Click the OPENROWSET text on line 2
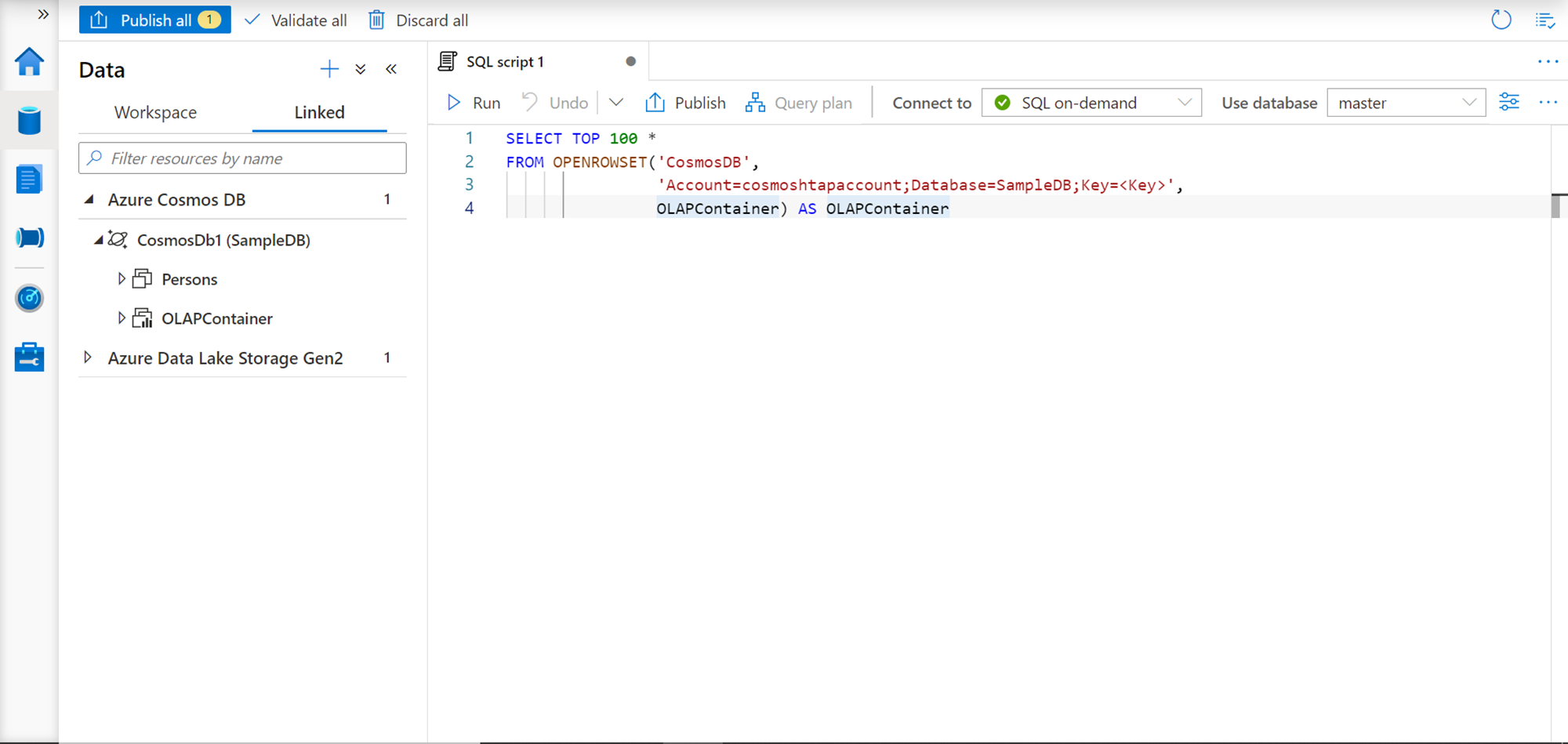 tap(600, 162)
